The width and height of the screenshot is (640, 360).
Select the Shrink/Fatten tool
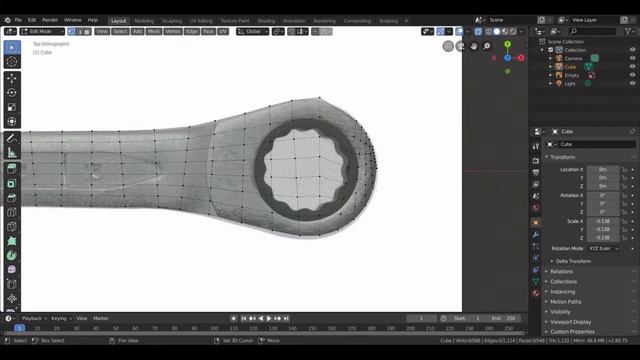pos(12,298)
